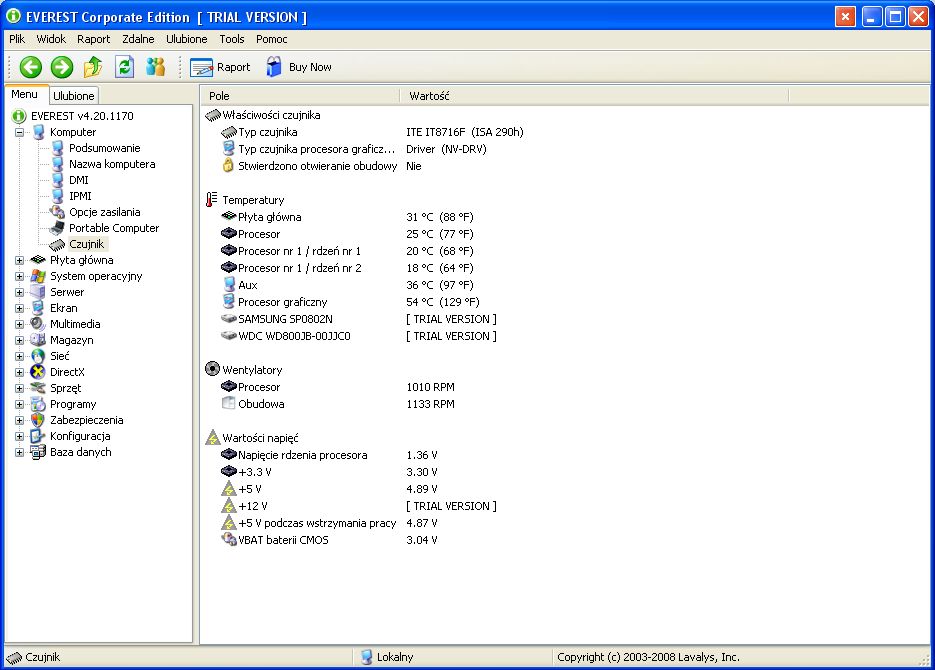
Task: Click the Sieć globe icon
Action: coord(38,356)
